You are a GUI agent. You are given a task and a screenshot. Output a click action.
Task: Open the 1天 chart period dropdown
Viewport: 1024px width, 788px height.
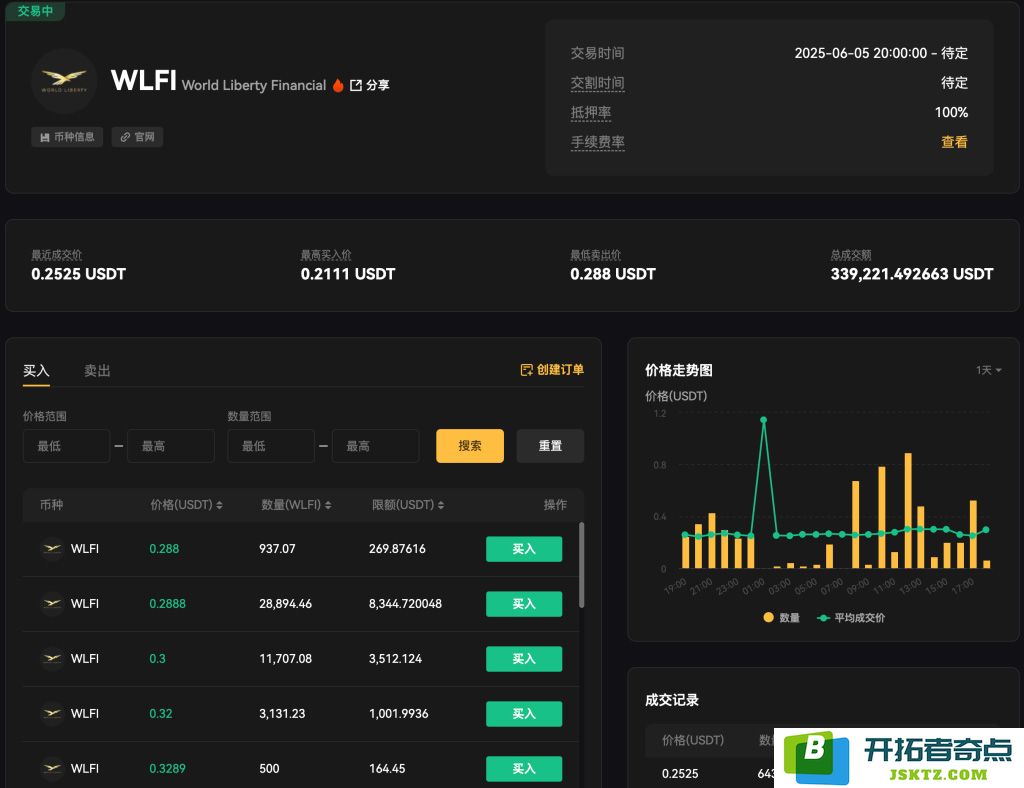[989, 370]
